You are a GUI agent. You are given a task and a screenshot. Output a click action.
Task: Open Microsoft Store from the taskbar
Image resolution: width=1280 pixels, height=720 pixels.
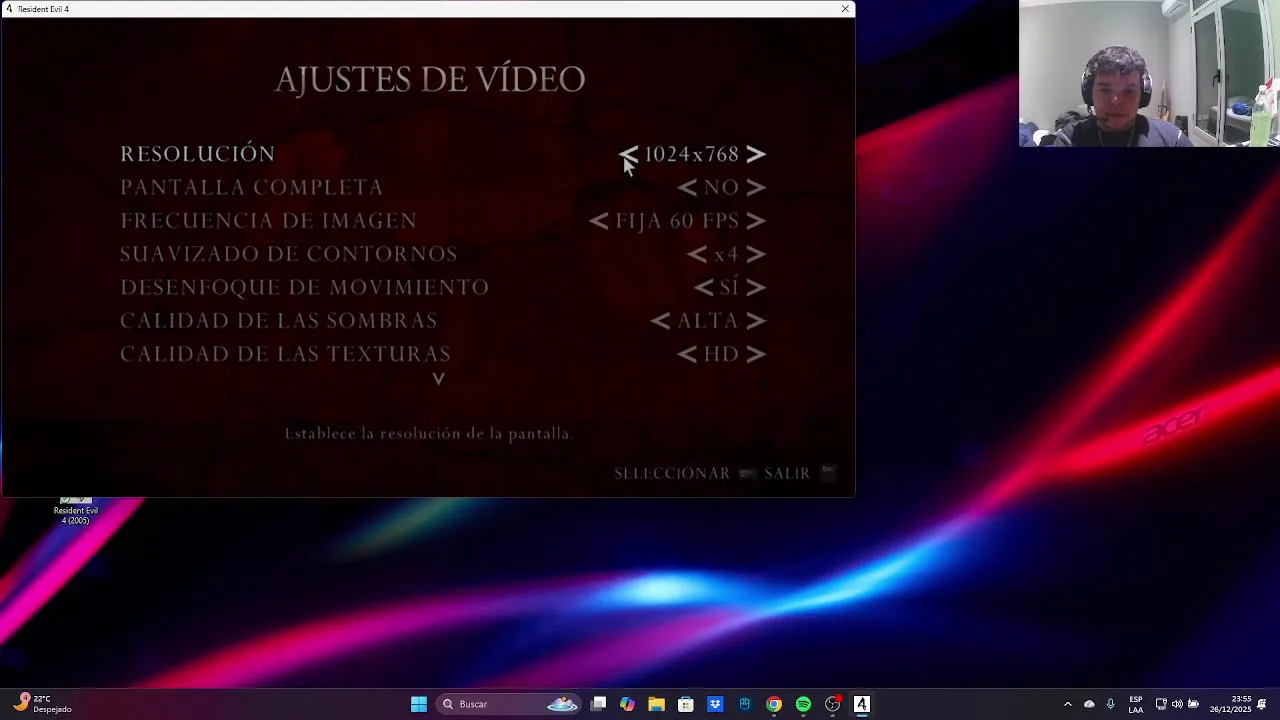tap(686, 704)
